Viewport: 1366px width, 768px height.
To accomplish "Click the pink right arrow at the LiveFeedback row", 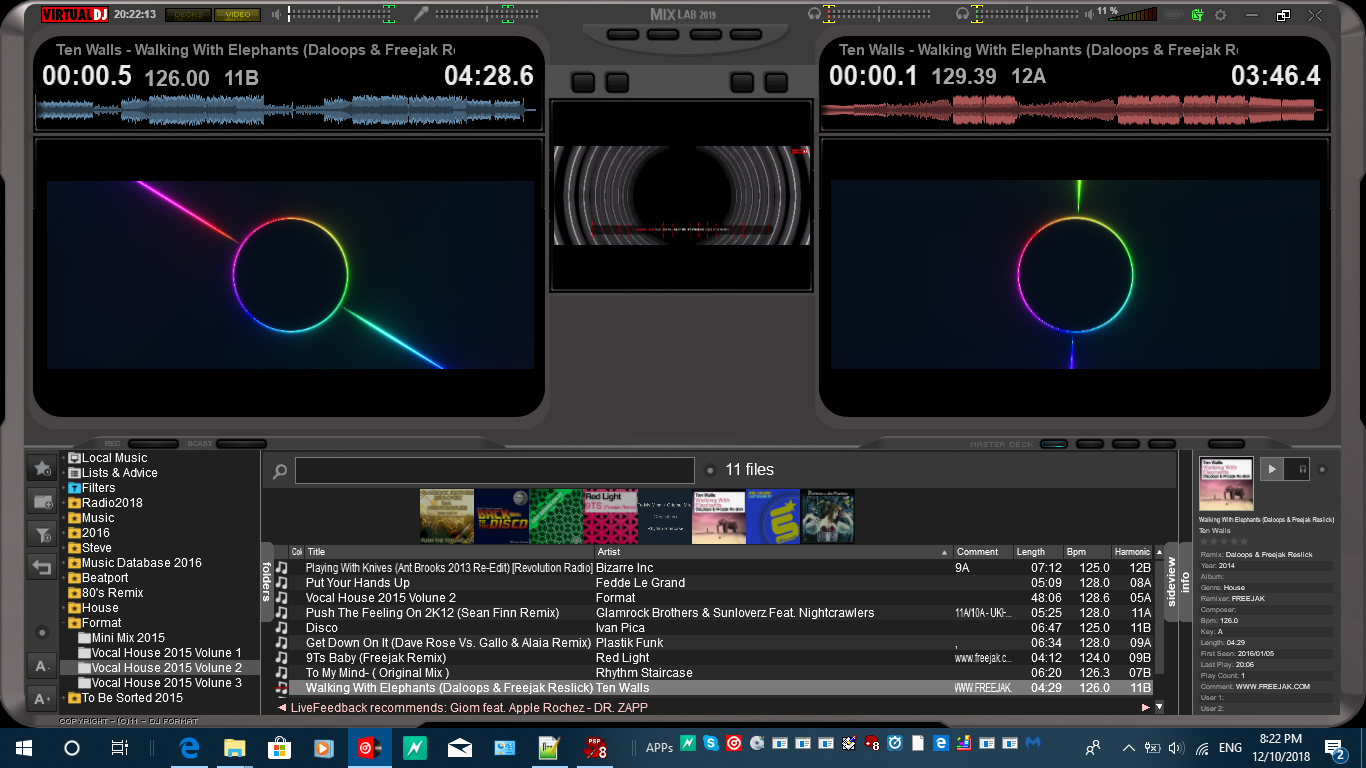I will pos(1145,708).
